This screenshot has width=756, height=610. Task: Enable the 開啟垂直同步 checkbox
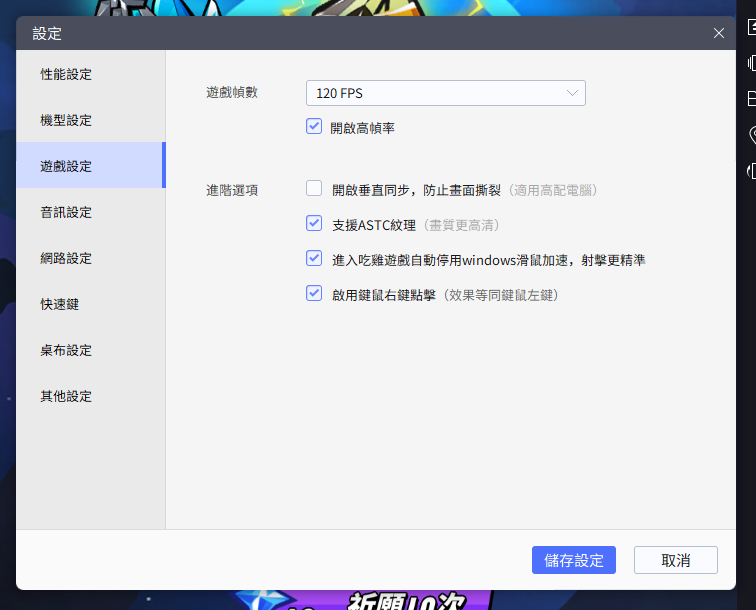314,188
